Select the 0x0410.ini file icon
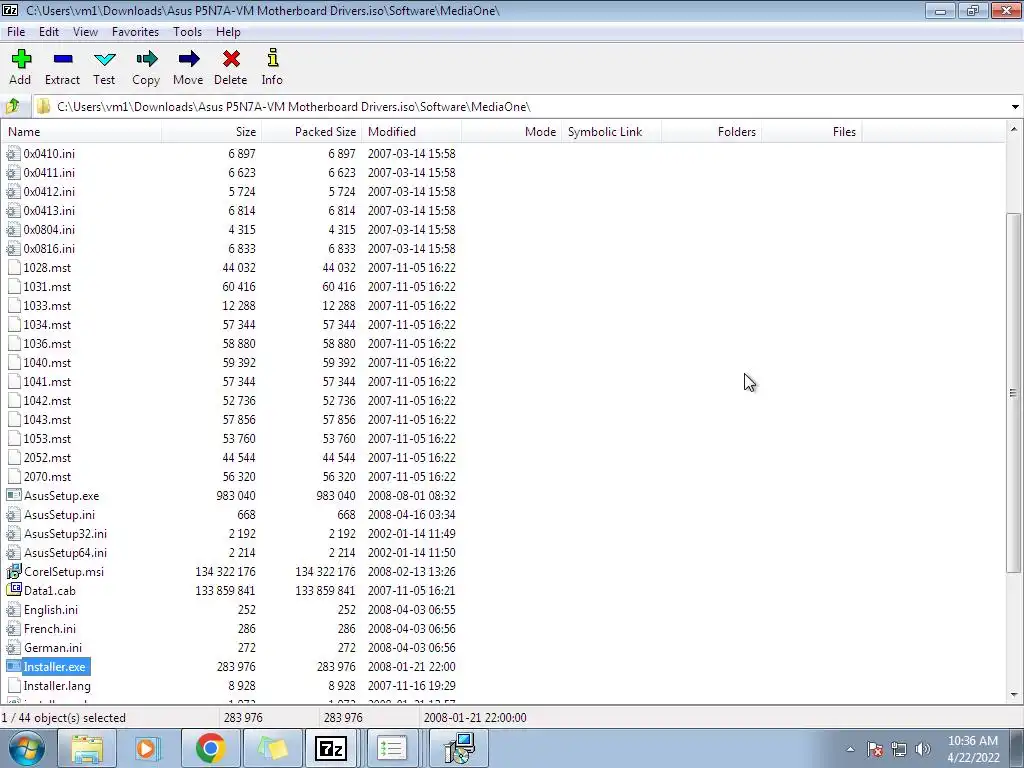The image size is (1024, 768). click(x=14, y=153)
